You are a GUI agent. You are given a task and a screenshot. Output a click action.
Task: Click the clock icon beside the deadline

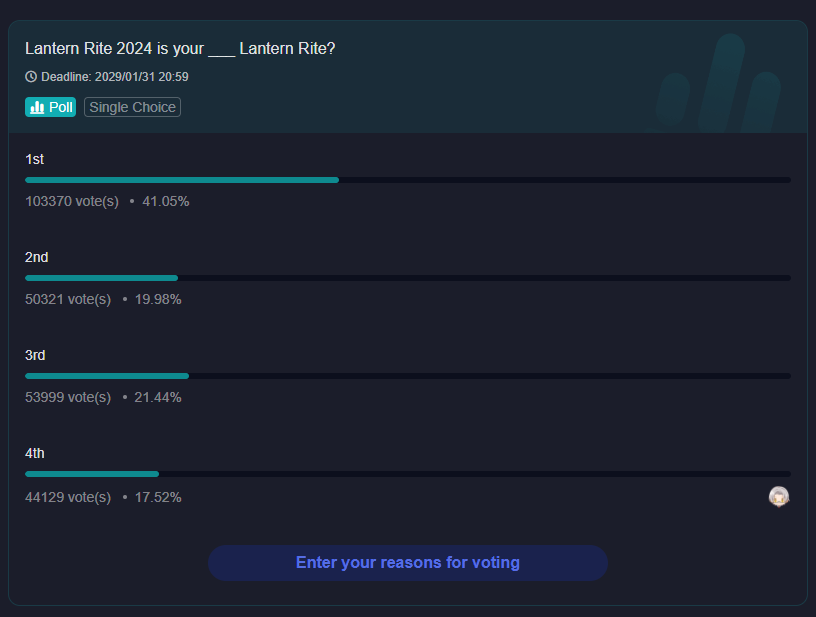point(31,77)
